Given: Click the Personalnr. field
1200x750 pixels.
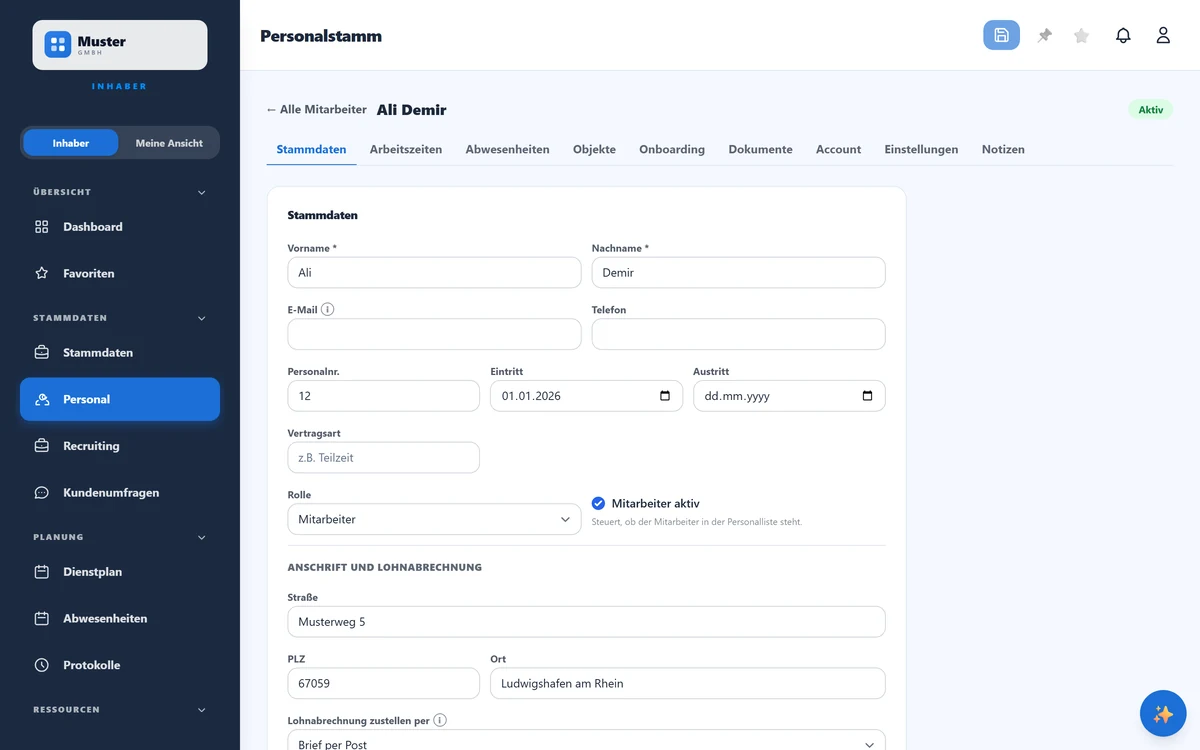Looking at the screenshot, I should click(383, 396).
